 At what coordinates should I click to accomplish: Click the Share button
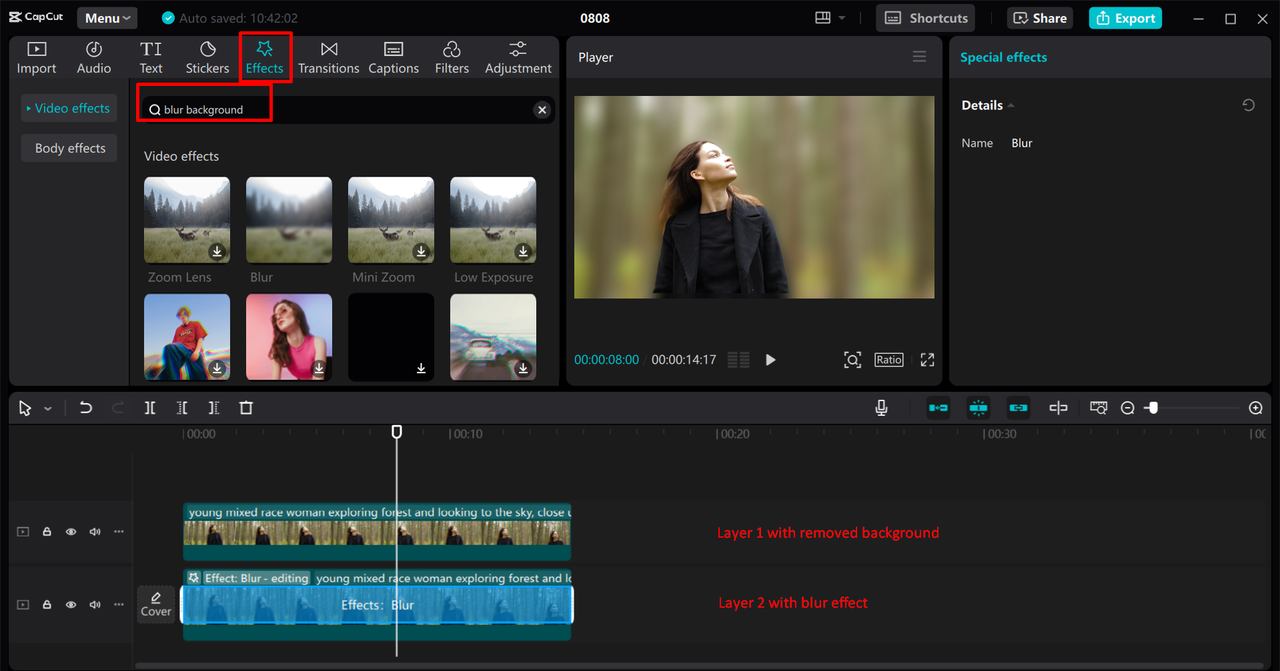tap(1039, 18)
